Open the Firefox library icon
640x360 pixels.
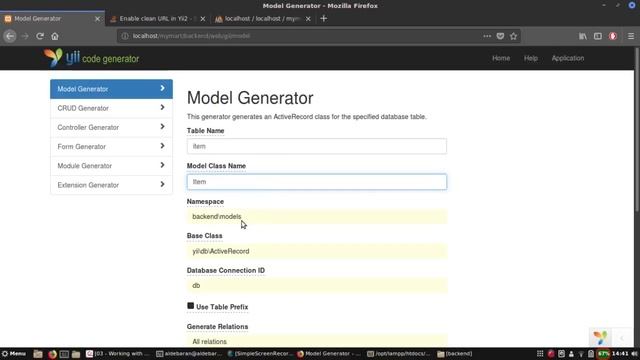[583, 36]
